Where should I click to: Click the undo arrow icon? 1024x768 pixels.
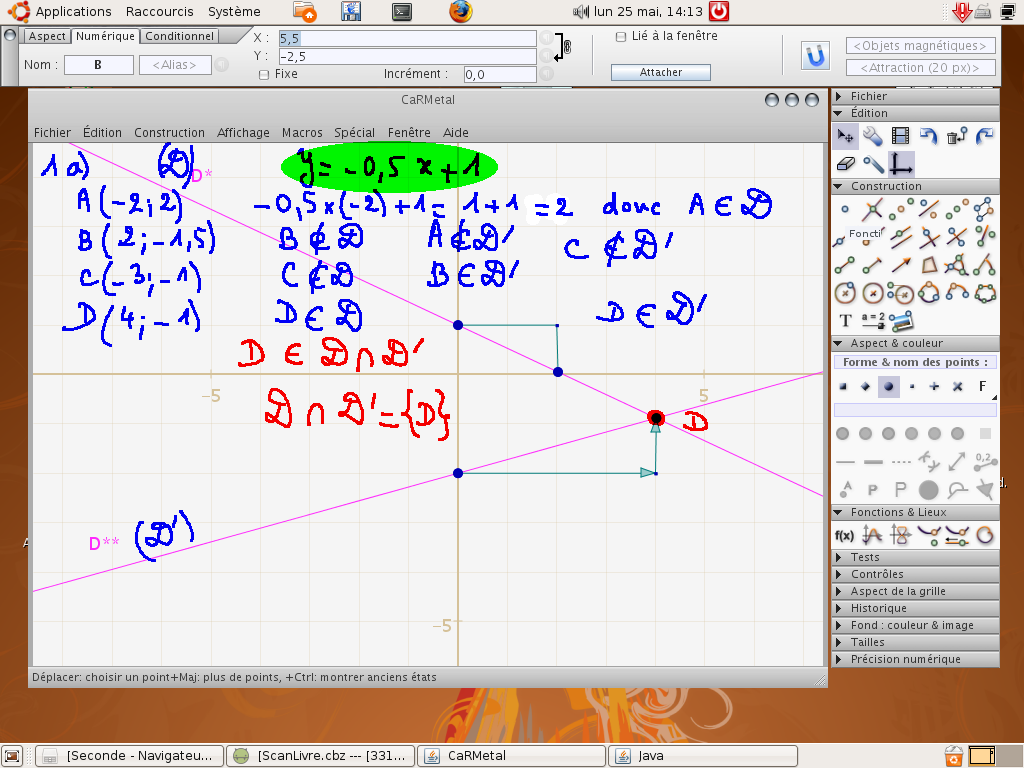[929, 136]
